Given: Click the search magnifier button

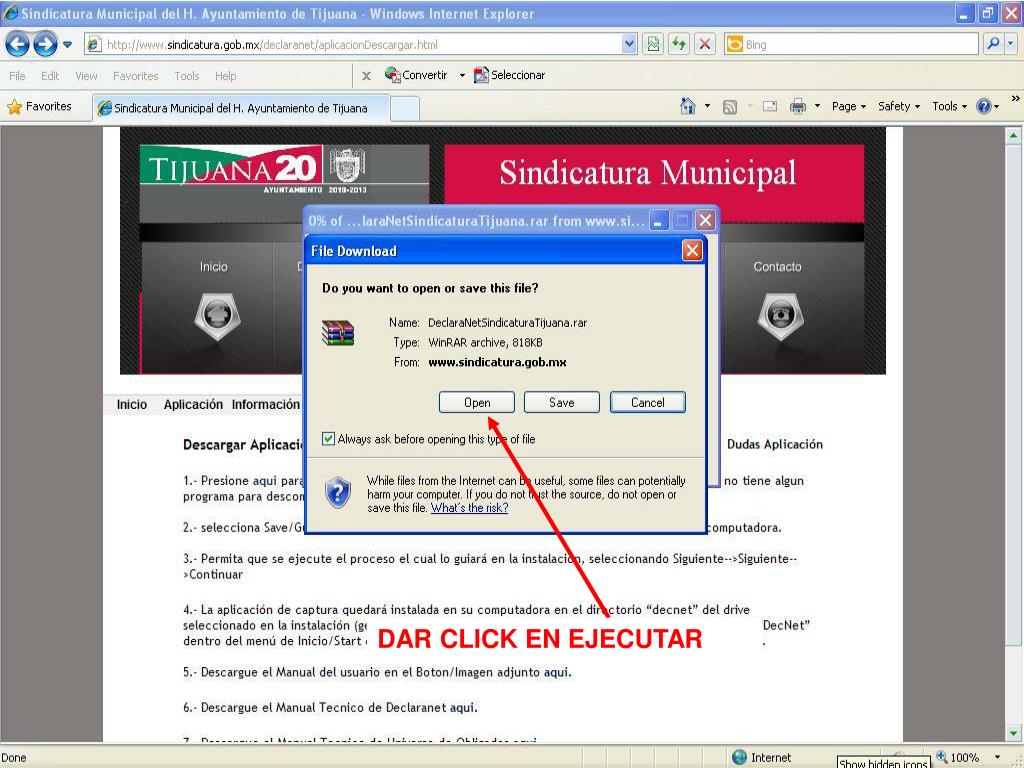Looking at the screenshot, I should pyautogui.click(x=993, y=44).
